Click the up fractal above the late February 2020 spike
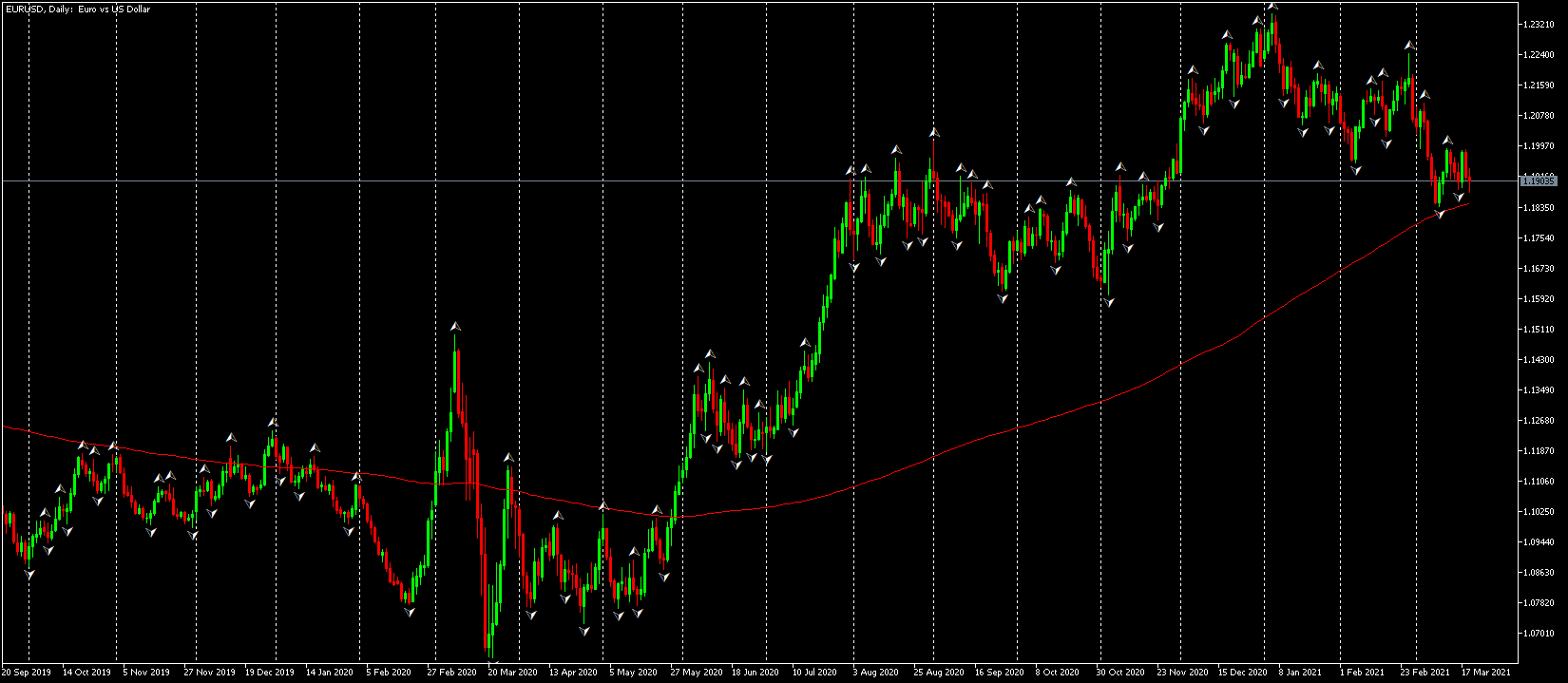1568x683 pixels. (x=455, y=327)
